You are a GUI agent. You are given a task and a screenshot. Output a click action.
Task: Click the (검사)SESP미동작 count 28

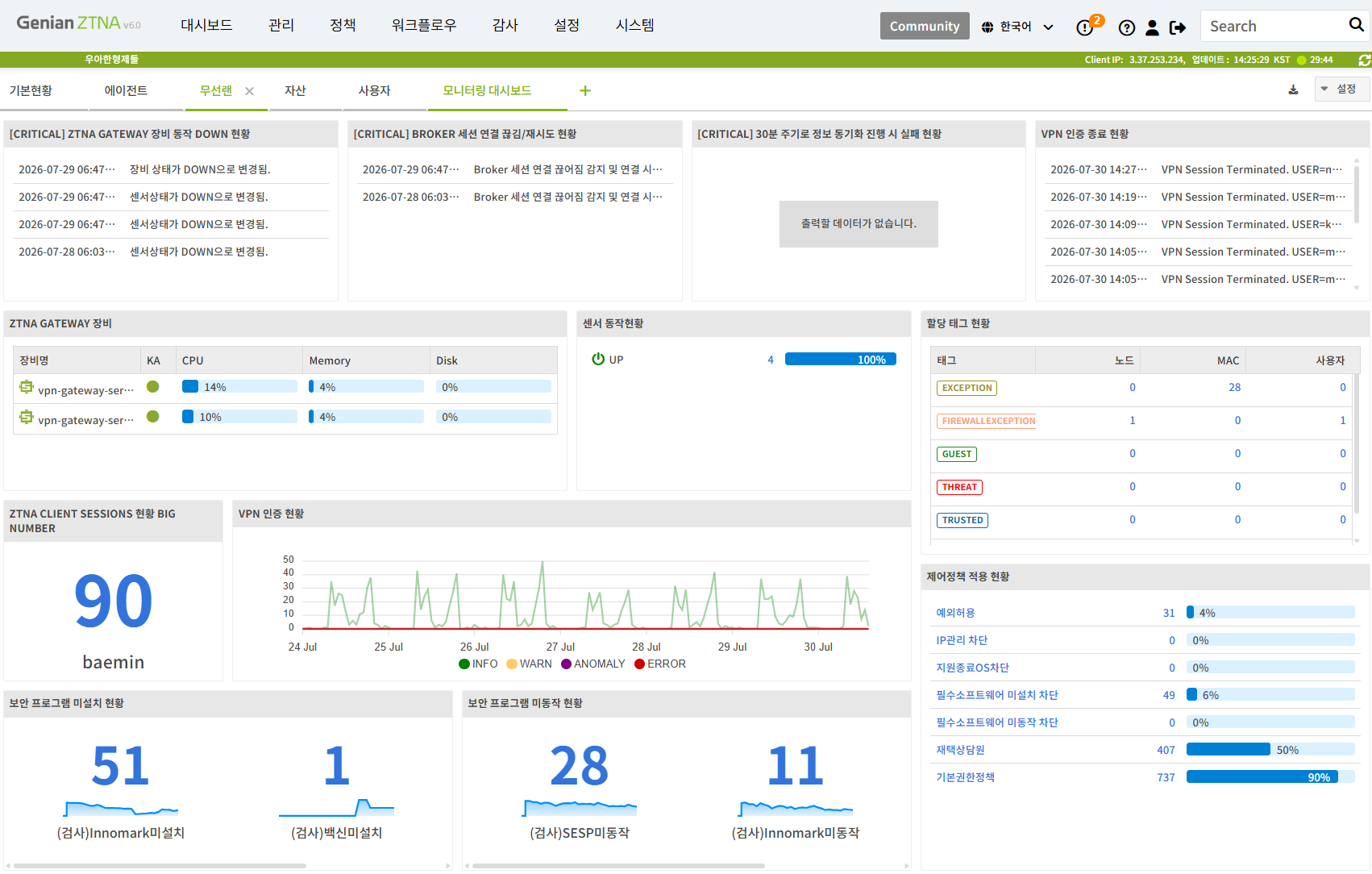click(579, 765)
